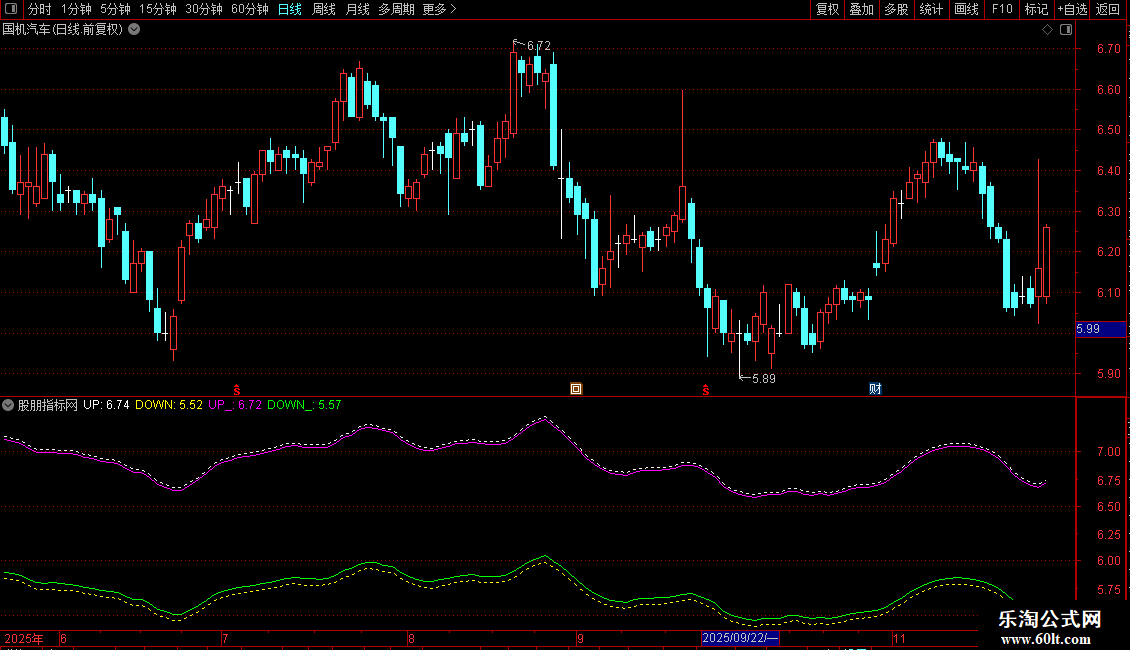The image size is (1130, 650).
Task: Switch to the 周线 weekly chart
Action: tap(324, 9)
